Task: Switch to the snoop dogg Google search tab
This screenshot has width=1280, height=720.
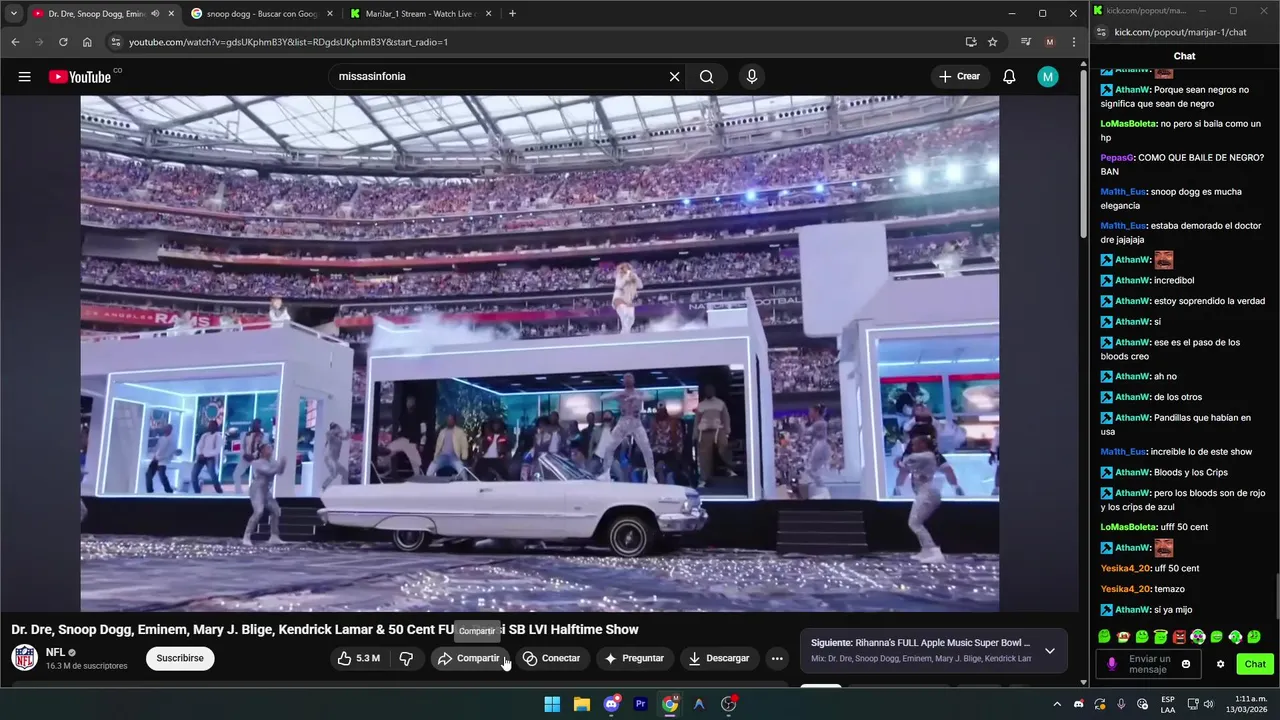Action: click(x=262, y=14)
